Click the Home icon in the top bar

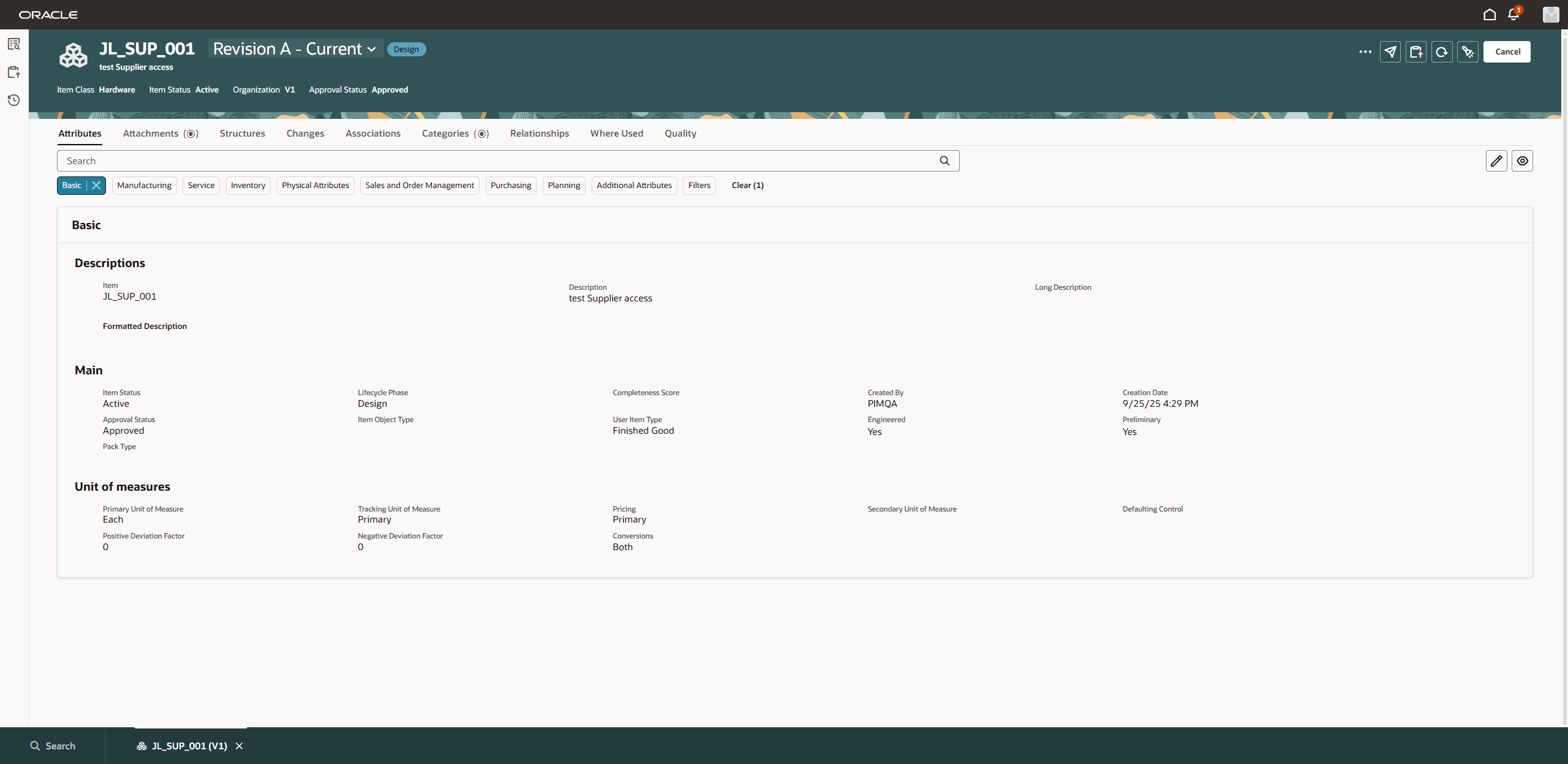pyautogui.click(x=1490, y=14)
